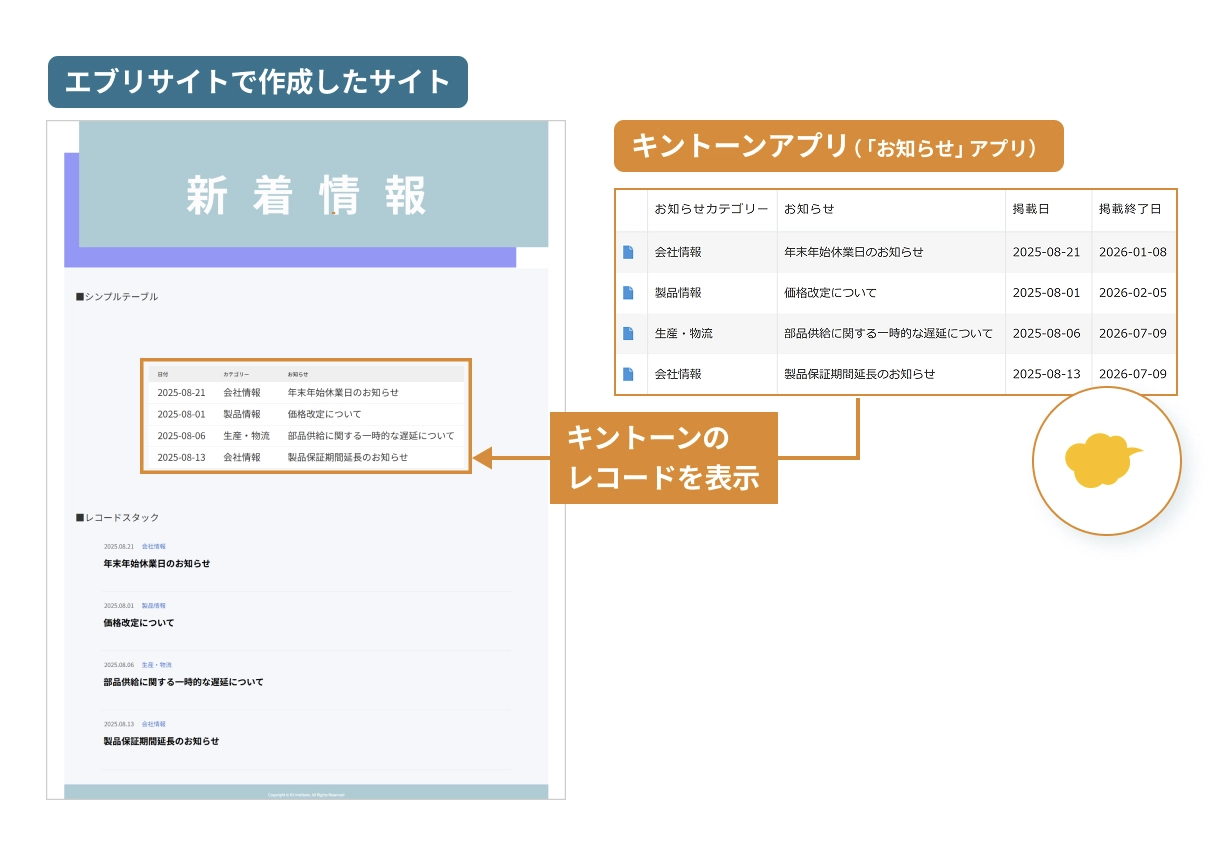The width and height of the screenshot is (1228, 856).
Task: Click 掲載日 2025-08-13 in Kintone app table
Action: click(x=1046, y=374)
